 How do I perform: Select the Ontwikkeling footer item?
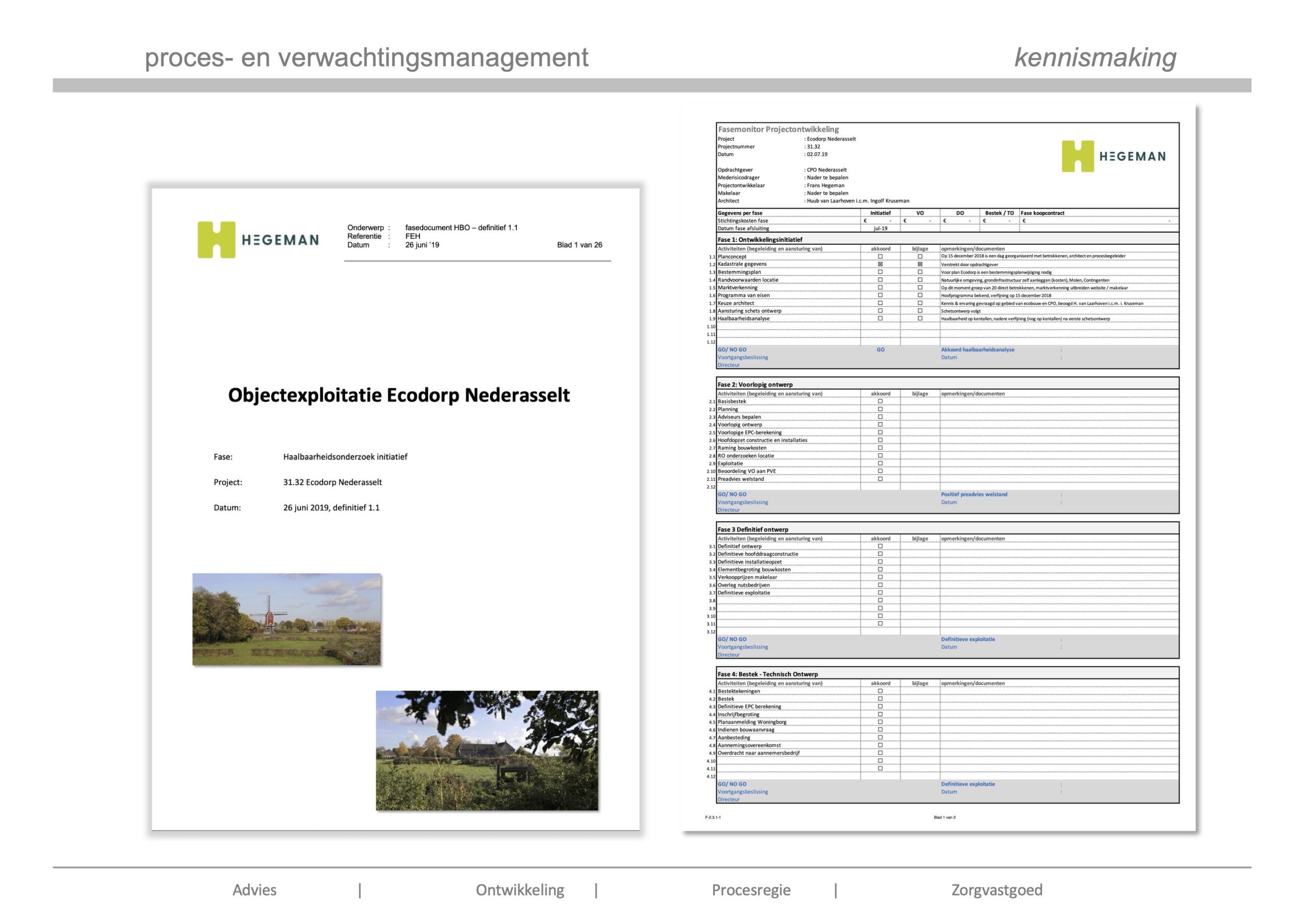click(520, 890)
